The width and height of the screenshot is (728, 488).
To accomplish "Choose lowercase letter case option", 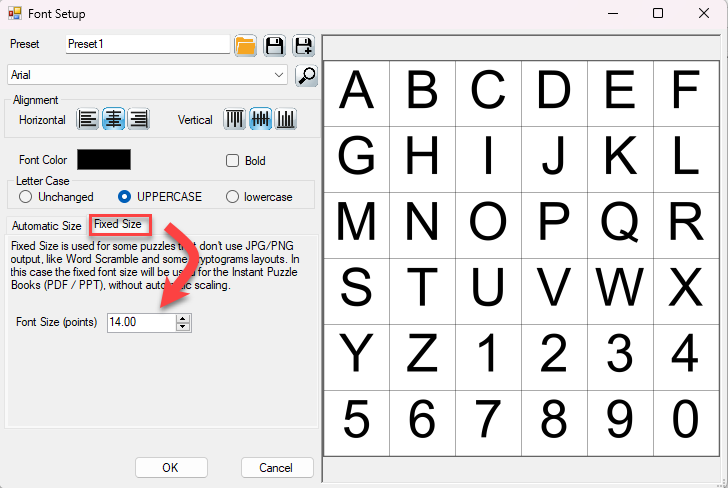I will click(x=233, y=197).
